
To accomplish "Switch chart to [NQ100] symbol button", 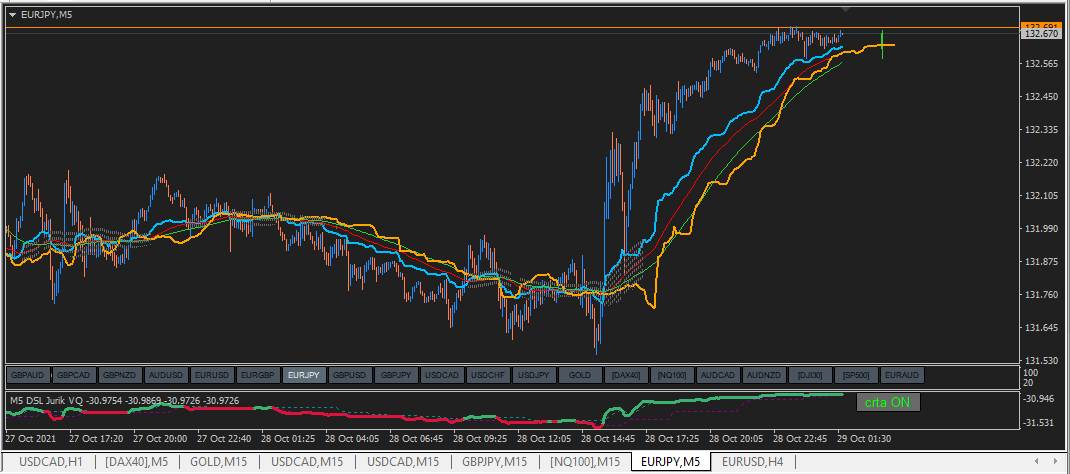I will coord(672,375).
